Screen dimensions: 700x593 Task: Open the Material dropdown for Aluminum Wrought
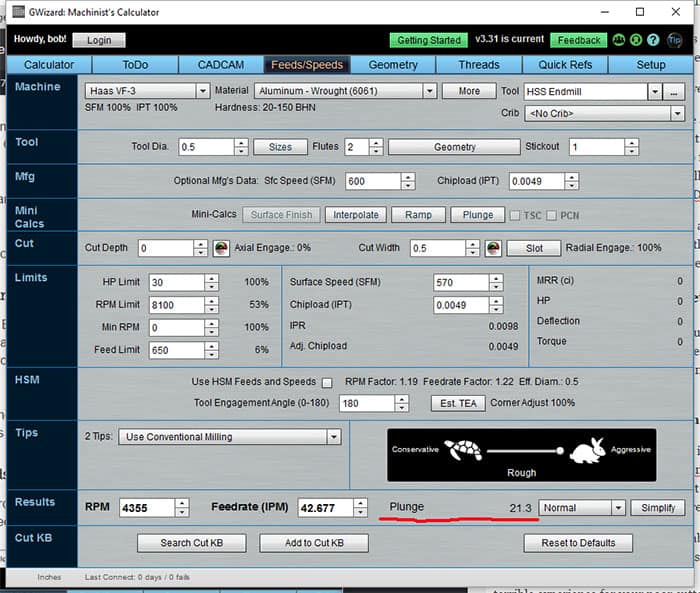tap(429, 91)
